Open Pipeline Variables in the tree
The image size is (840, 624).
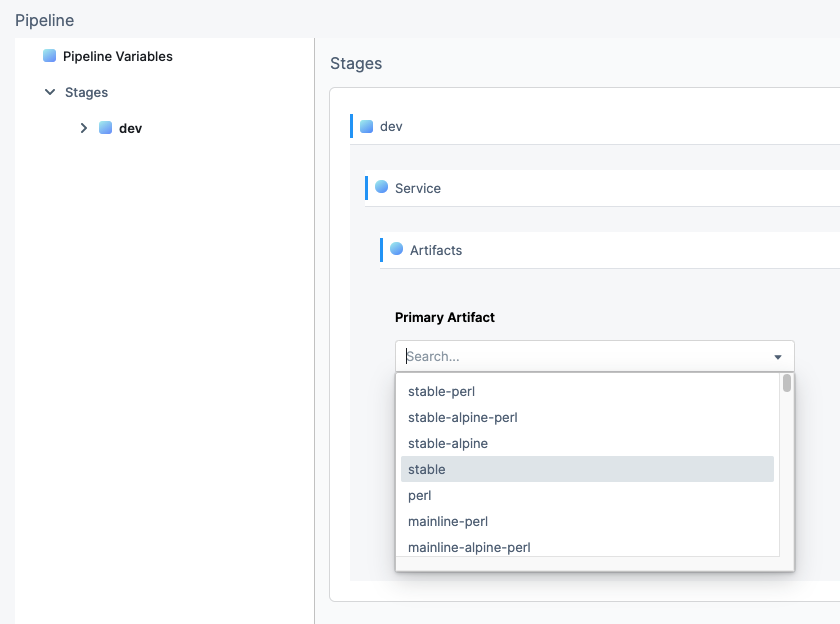pyautogui.click(x=118, y=56)
